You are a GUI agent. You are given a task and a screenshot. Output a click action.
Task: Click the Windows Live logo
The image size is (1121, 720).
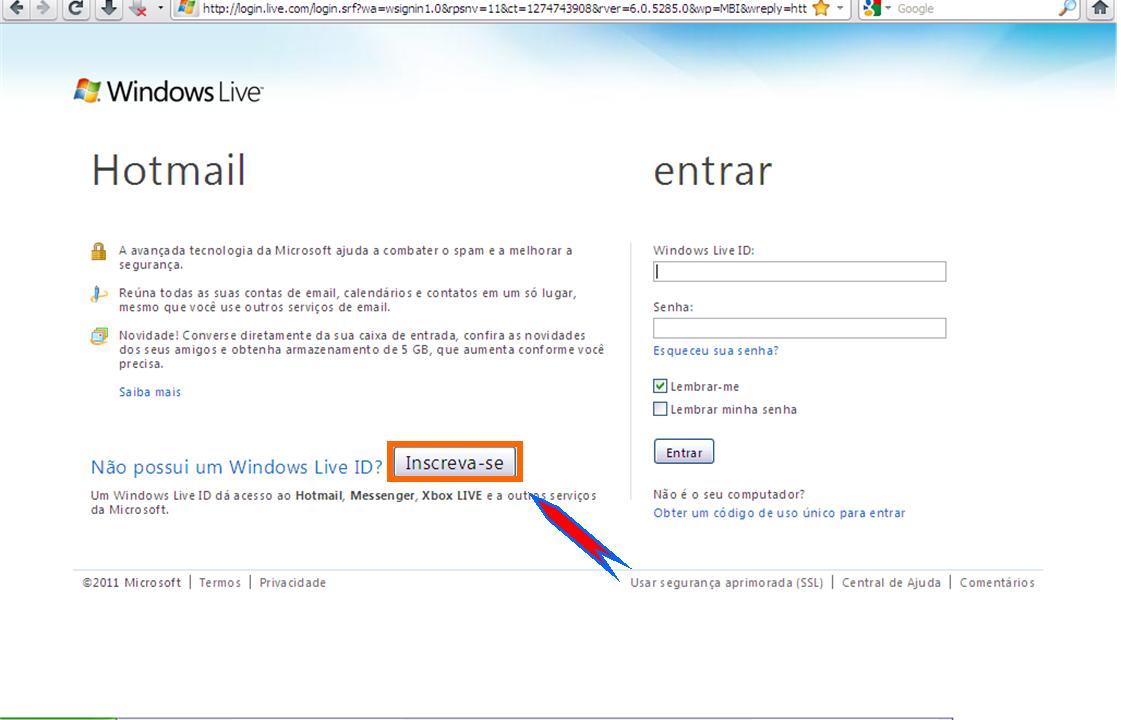click(x=169, y=92)
